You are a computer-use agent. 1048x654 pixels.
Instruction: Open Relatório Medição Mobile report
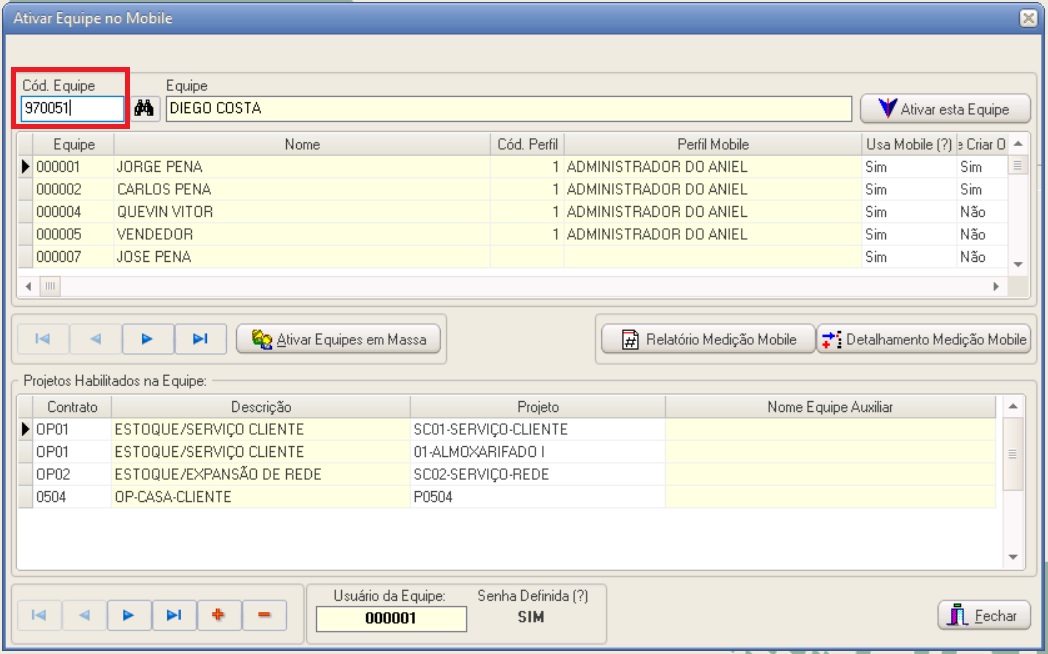point(707,340)
